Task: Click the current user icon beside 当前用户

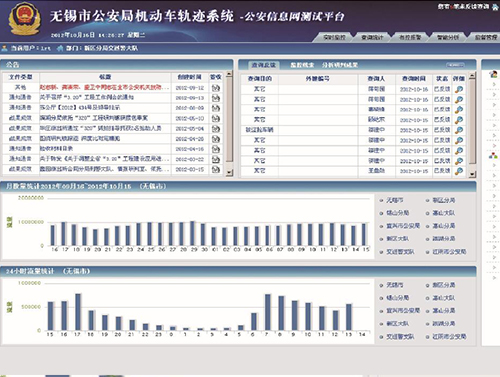Action: pyautogui.click(x=4, y=48)
